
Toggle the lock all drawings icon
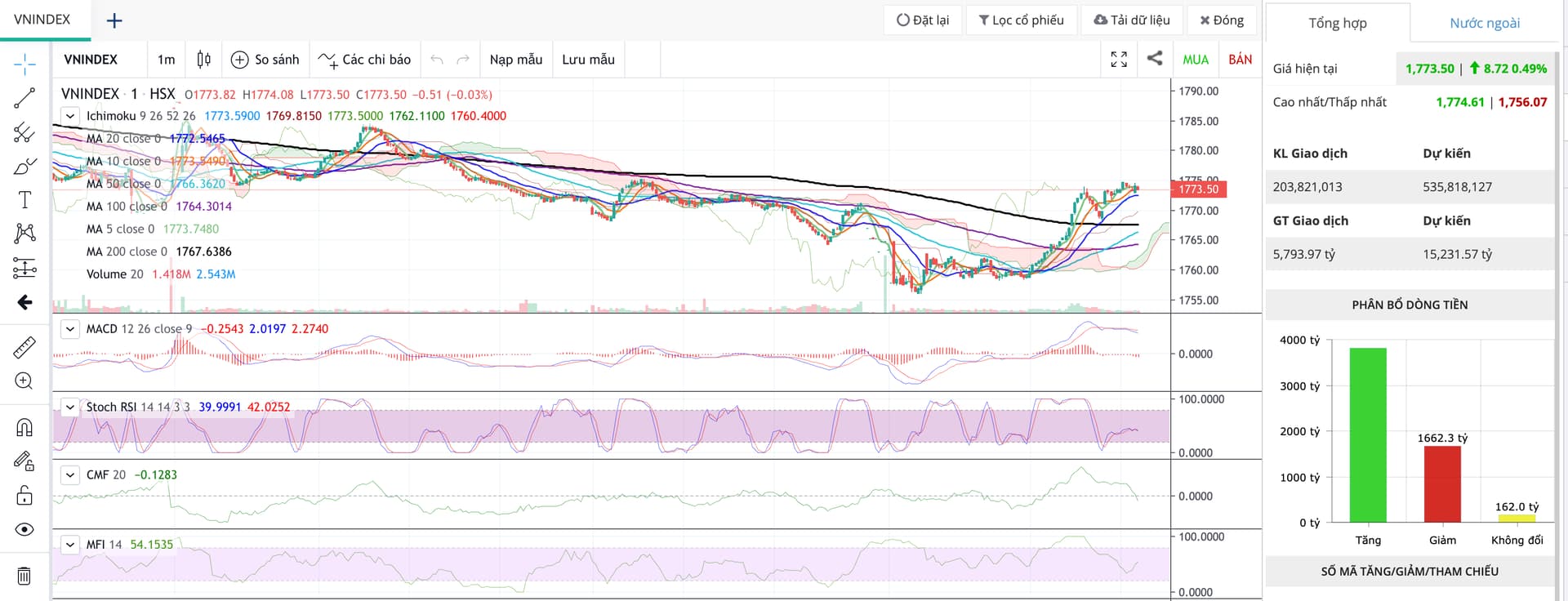coord(24,495)
